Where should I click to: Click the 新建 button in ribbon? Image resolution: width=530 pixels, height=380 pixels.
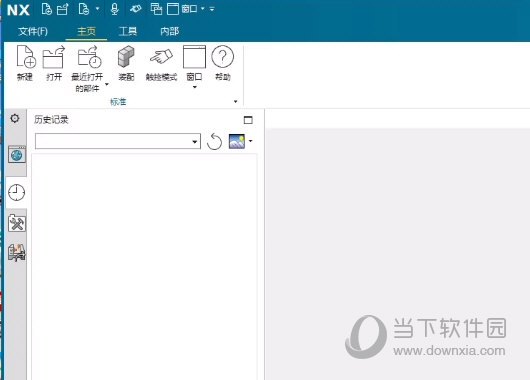[x=26, y=63]
